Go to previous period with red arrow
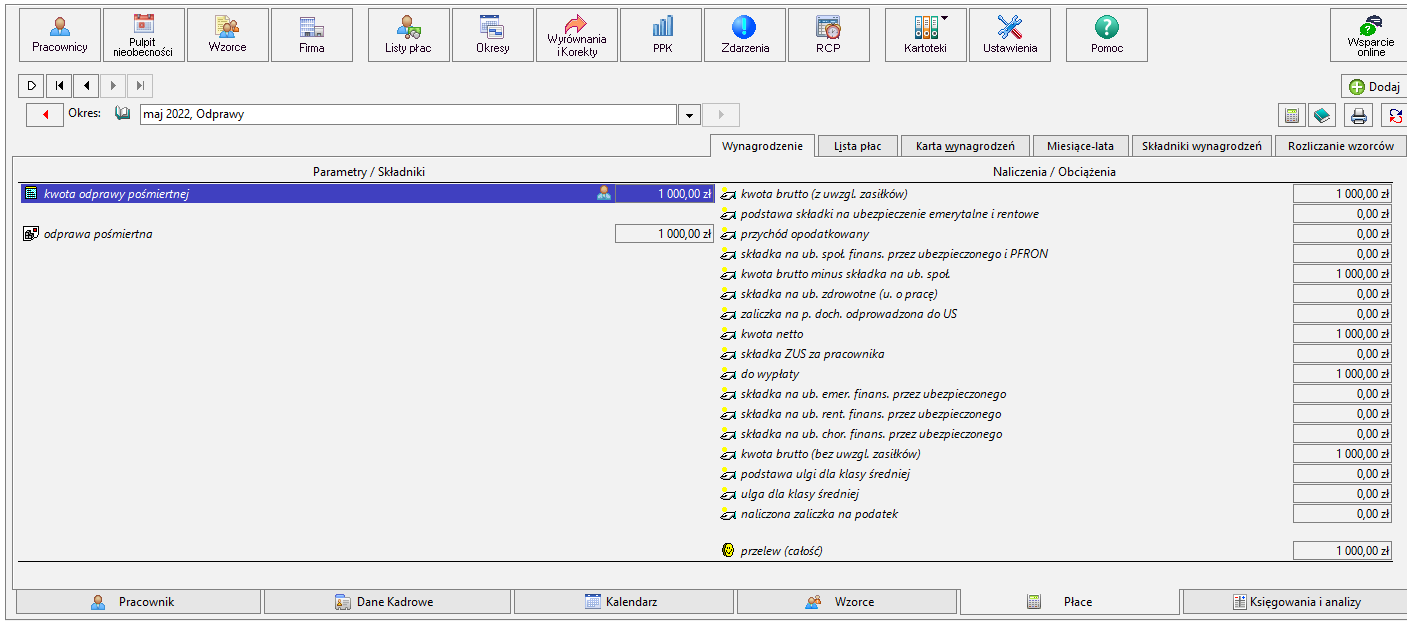Image resolution: width=1407 pixels, height=636 pixels. [x=45, y=114]
